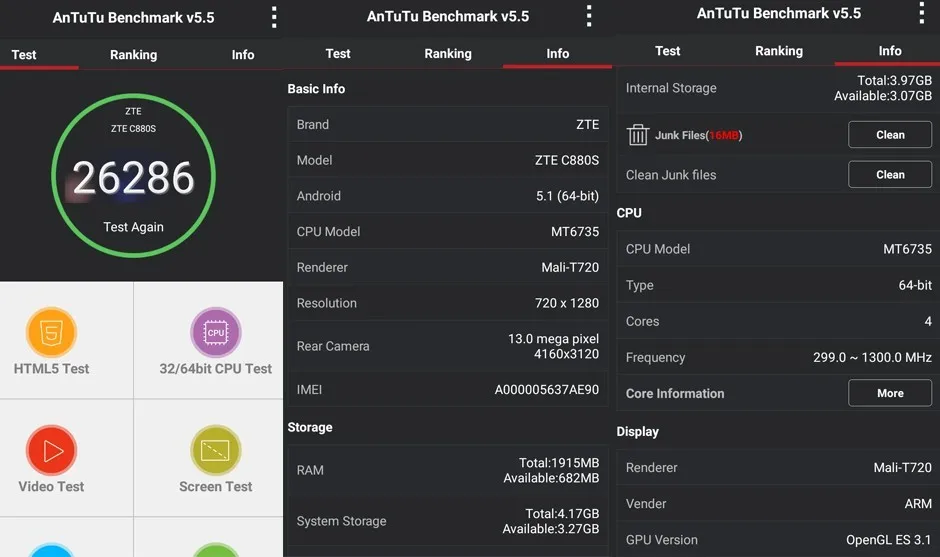Select System Storage Total:4.17GB row
Screen dimensions: 940x557
(448, 521)
